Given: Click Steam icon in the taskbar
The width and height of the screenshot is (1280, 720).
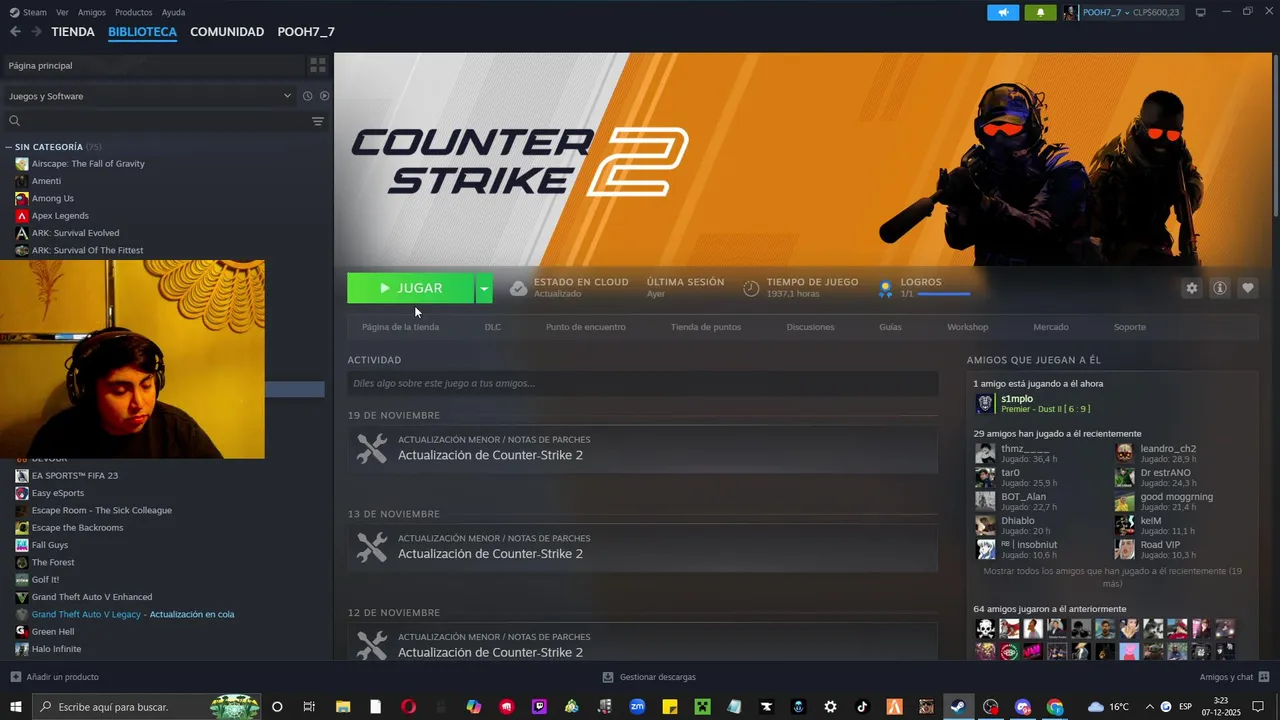Looking at the screenshot, I should [x=958, y=707].
